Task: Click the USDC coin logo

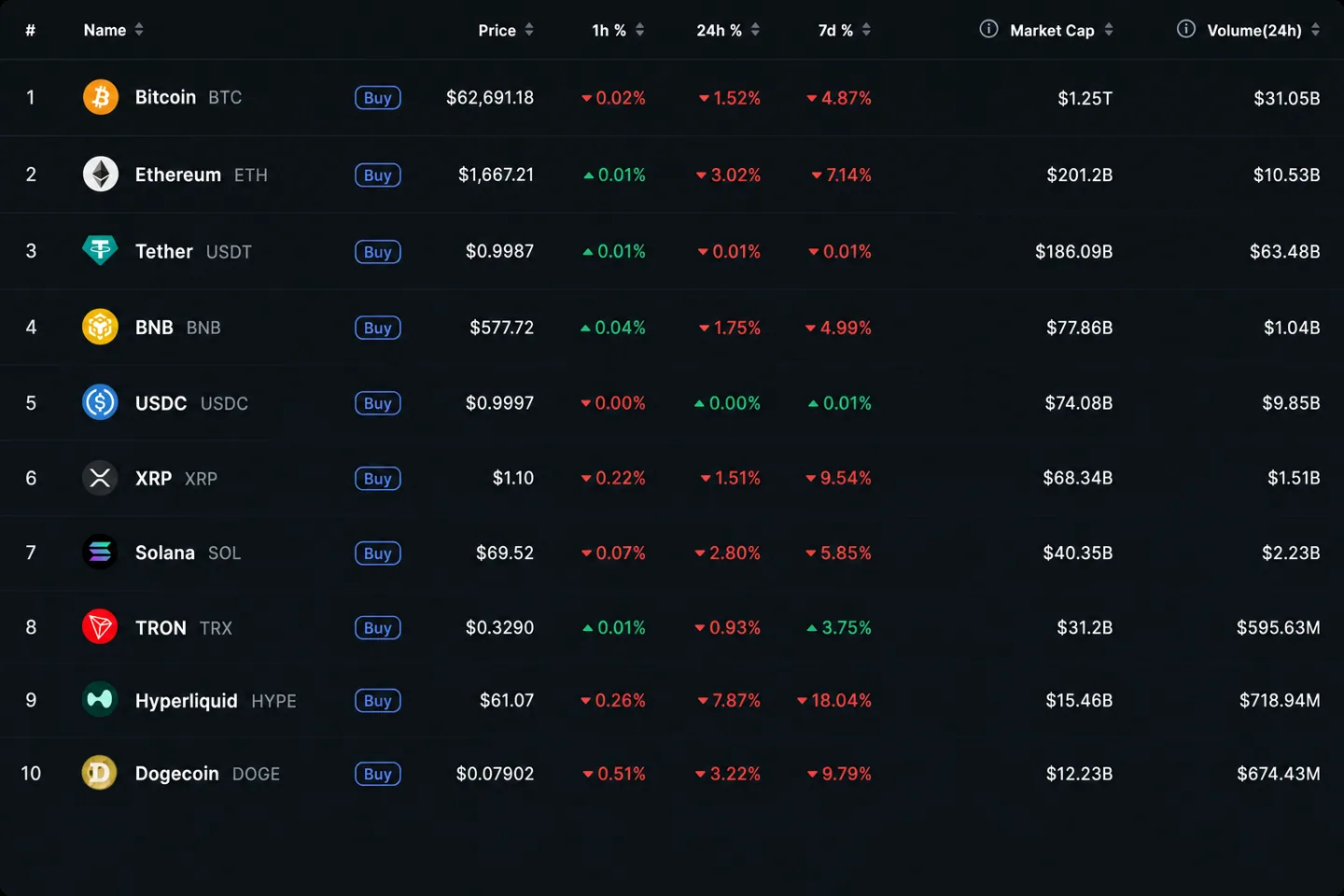Action: pyautogui.click(x=101, y=402)
